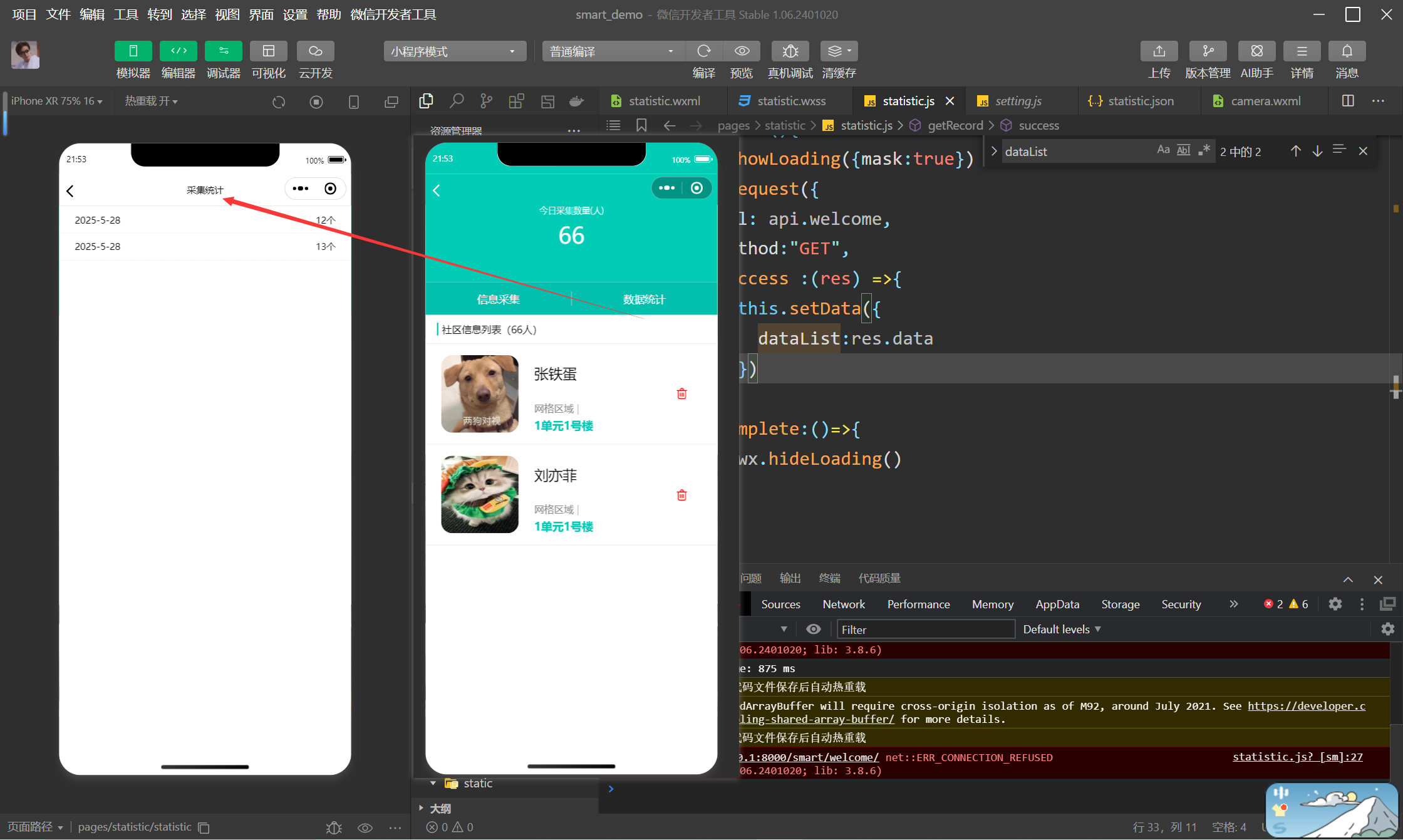Click the statistic.js? [sm]:27 source link
The image size is (1403, 840).
[x=1297, y=757]
